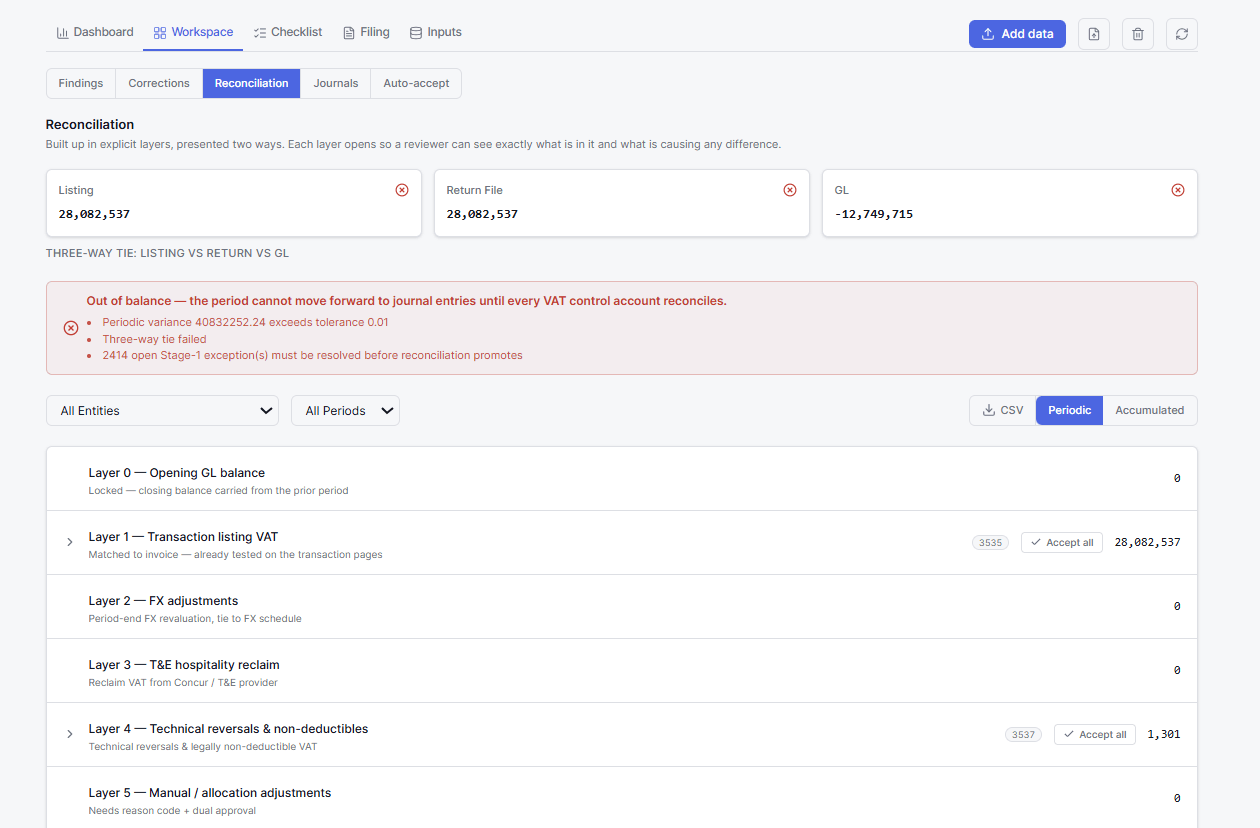
Task: Click the red error icon on GL card
Action: pos(1178,190)
